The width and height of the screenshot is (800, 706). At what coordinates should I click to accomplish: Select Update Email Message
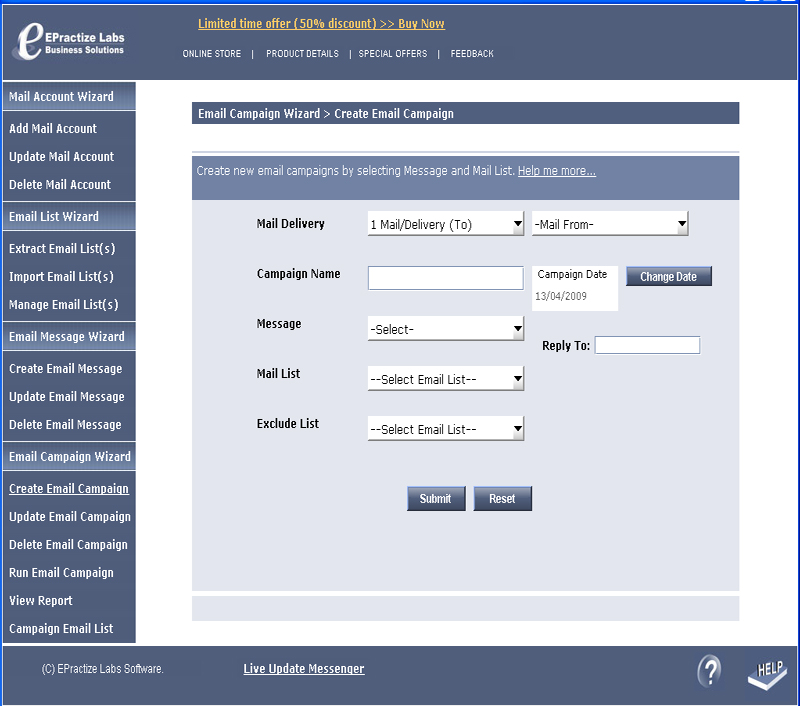[66, 396]
